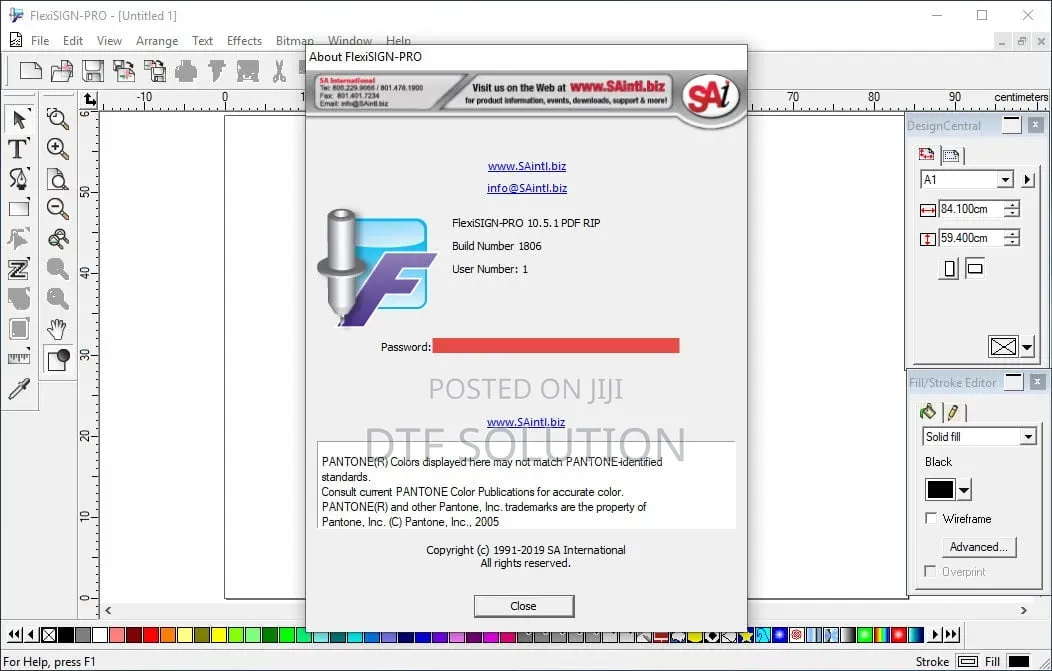Screen dimensions: 1052x671
Task: Select the Text tool
Action: 18,148
